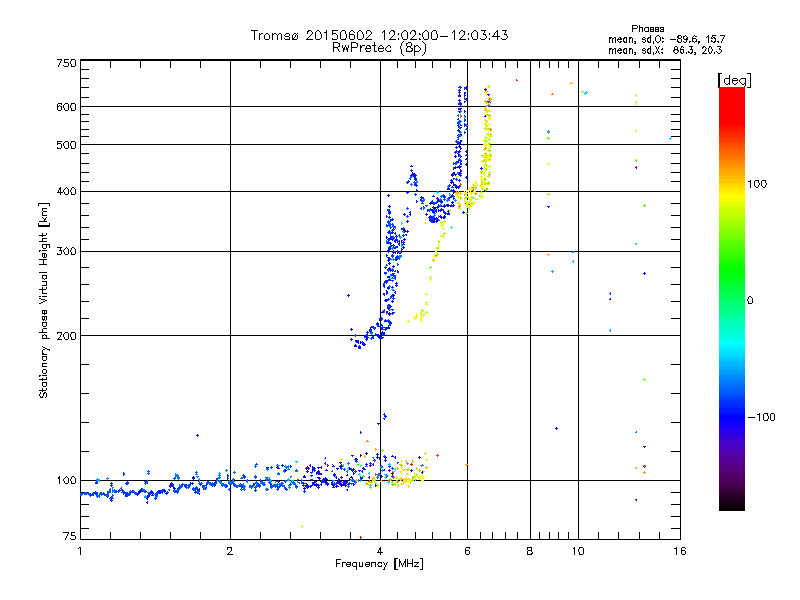Click the x-axis tick label '1'
800x600 pixels.
click(80, 551)
